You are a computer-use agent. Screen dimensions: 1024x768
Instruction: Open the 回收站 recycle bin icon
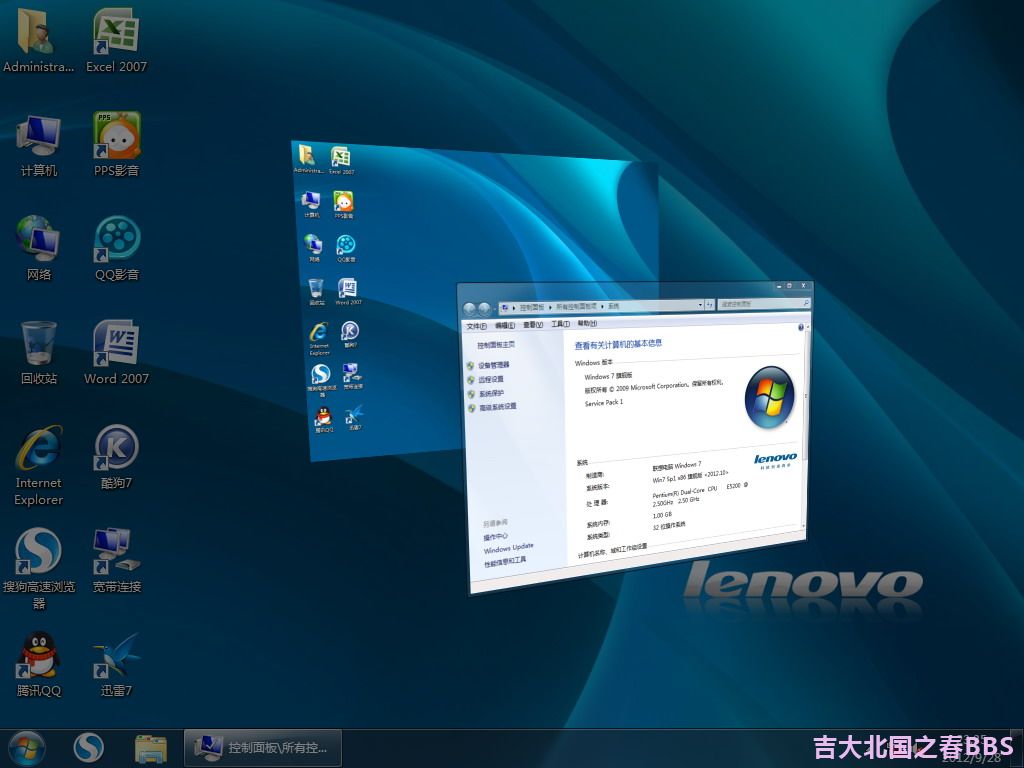(39, 353)
